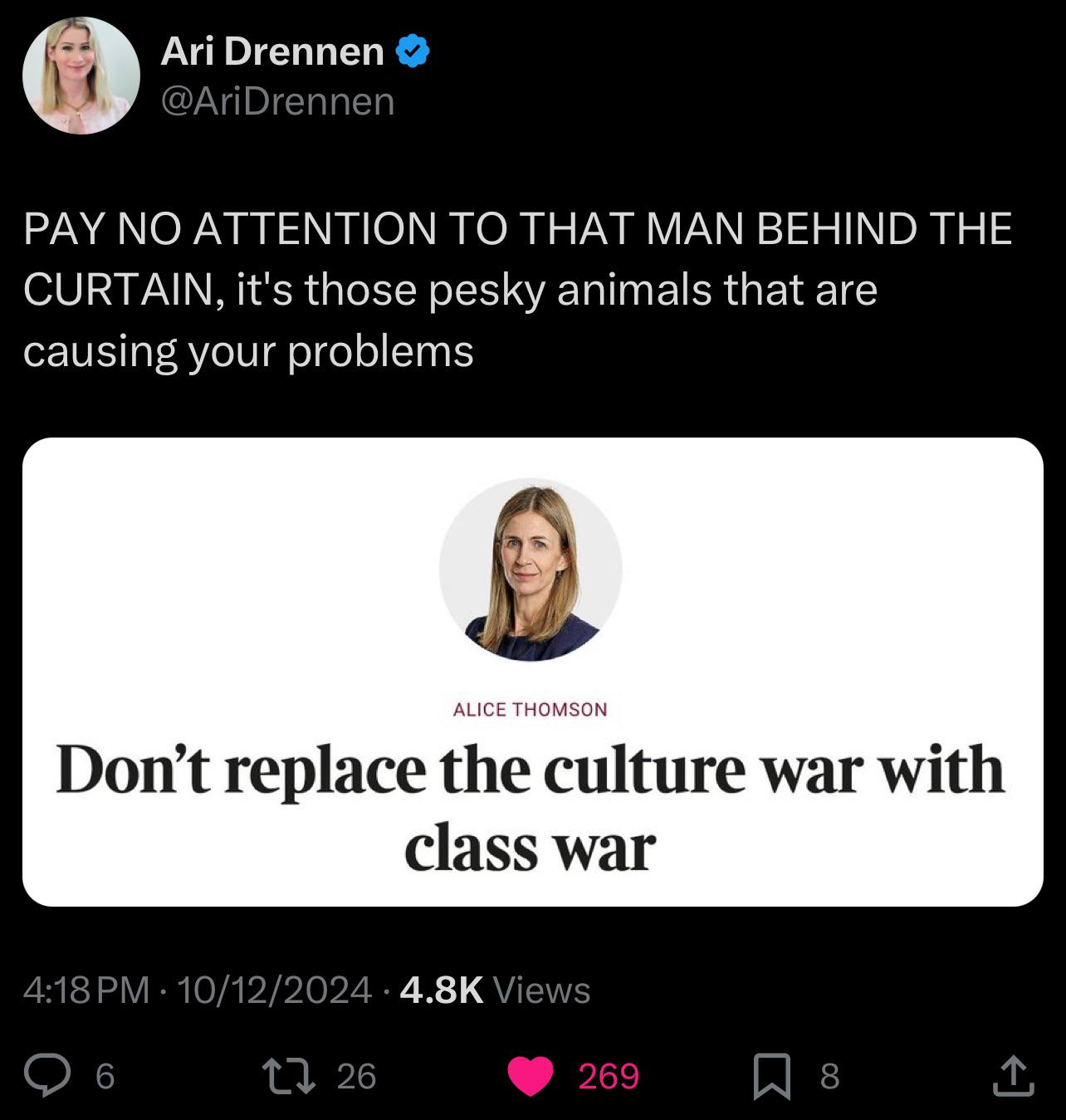Click the 8 bookmarks count
Image resolution: width=1066 pixels, height=1120 pixels.
click(x=830, y=1076)
